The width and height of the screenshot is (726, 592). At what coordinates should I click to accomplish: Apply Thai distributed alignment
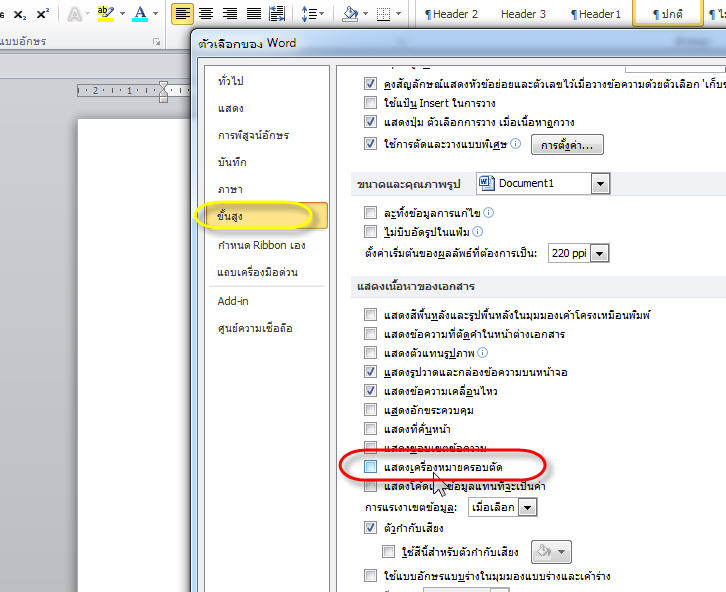point(277,14)
